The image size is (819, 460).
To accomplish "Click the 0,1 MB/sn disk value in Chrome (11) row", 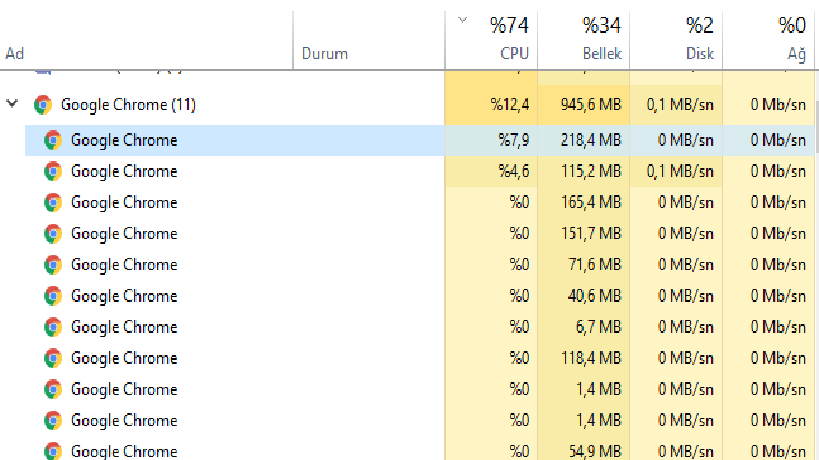I will 680,105.
